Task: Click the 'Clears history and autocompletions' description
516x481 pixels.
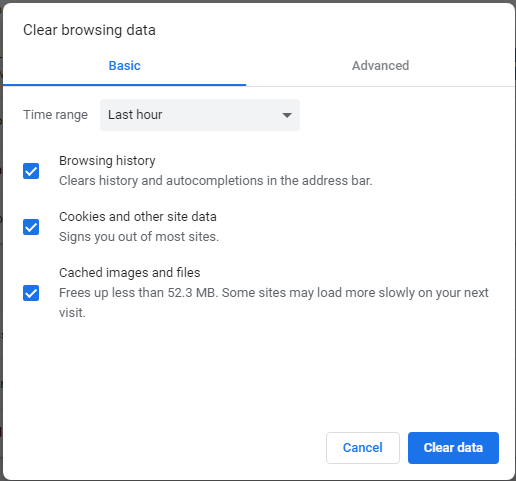Action: click(216, 181)
